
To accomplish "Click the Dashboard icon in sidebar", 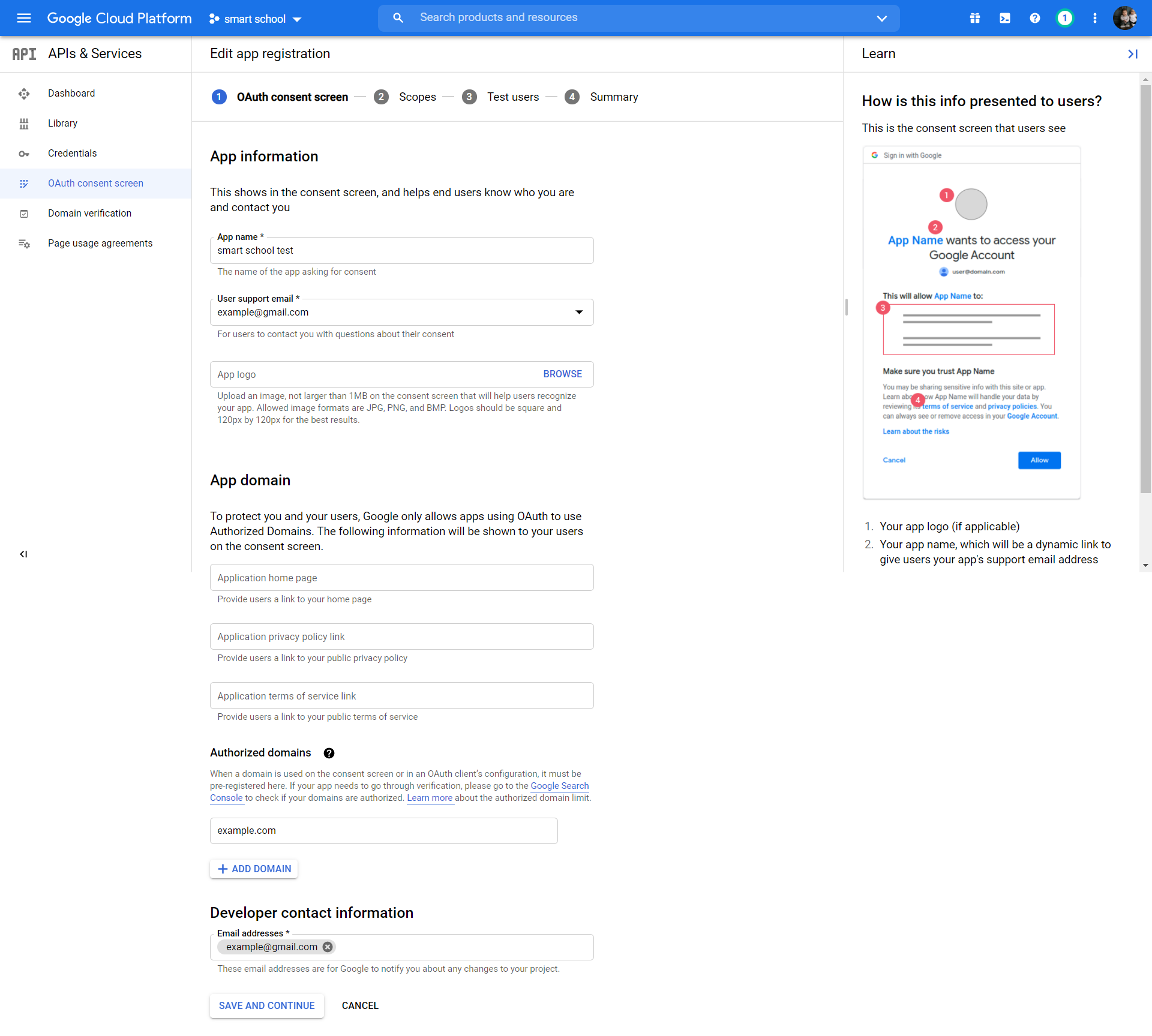I will (24, 93).
